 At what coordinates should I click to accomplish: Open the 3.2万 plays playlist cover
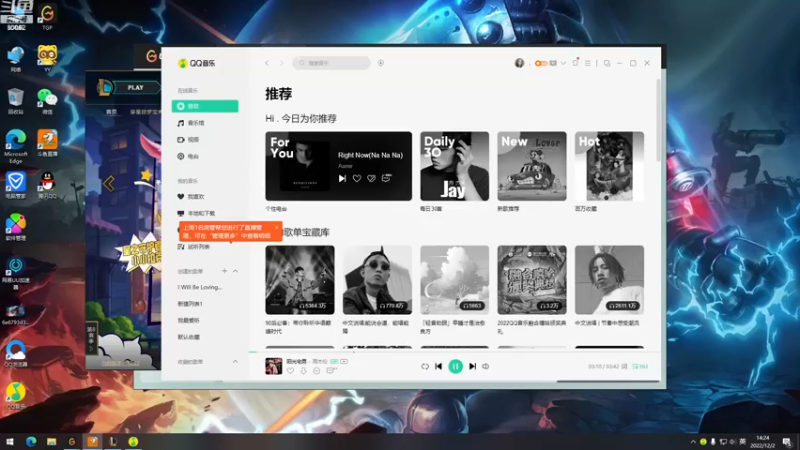click(x=532, y=280)
